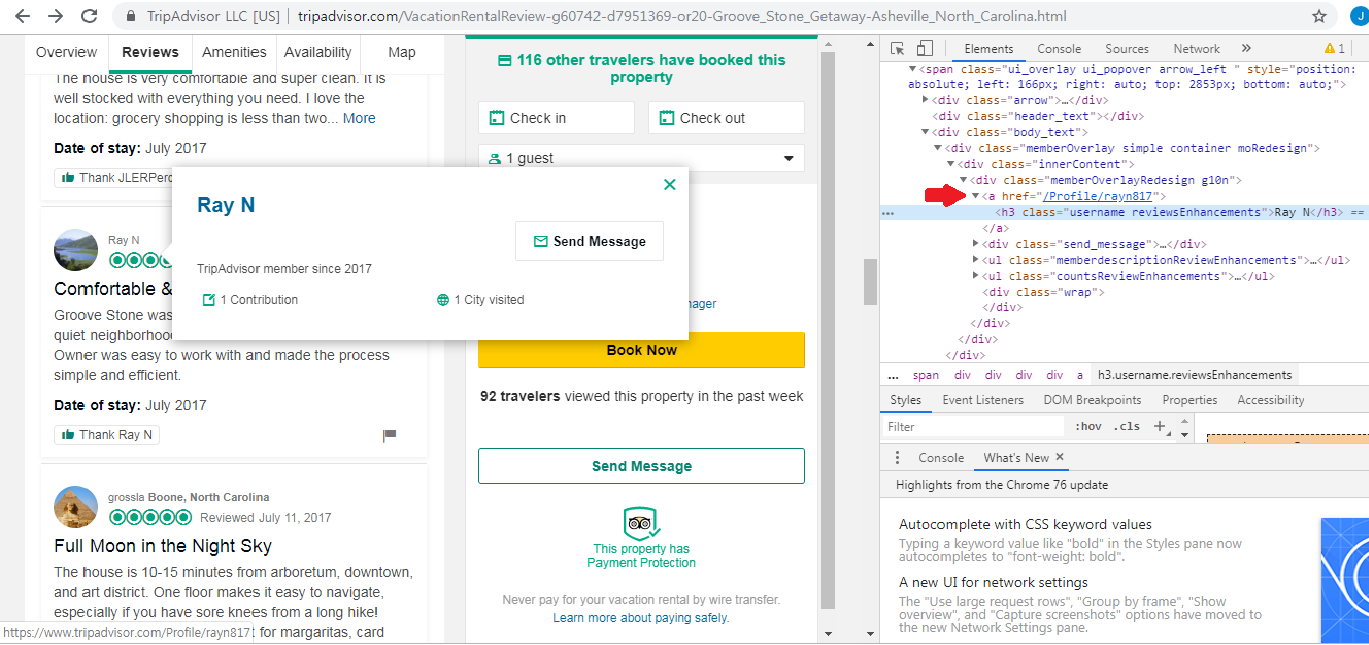Viewport: 1369px width, 645px height.
Task: Click Ray N's avatar thumbnail
Action: [76, 250]
